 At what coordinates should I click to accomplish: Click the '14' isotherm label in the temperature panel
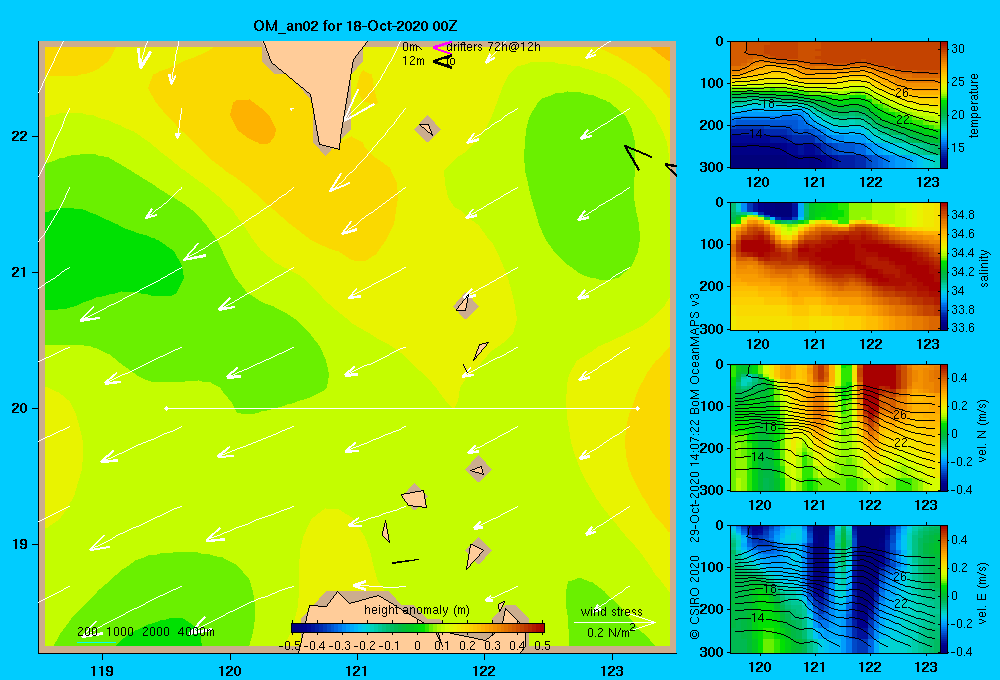[755, 133]
